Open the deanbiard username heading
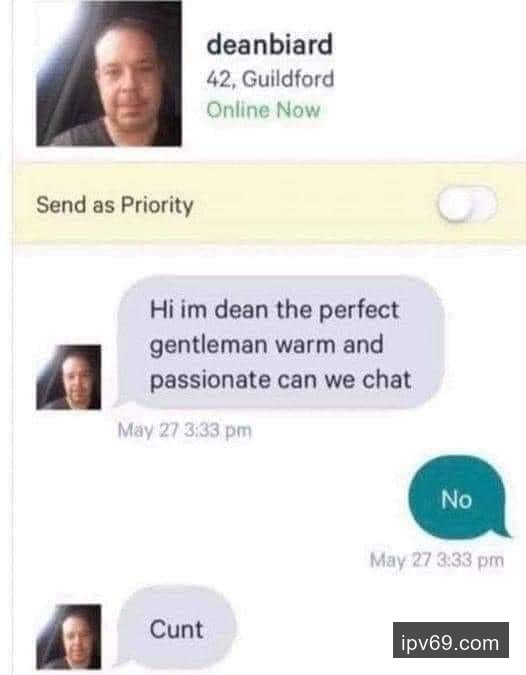Screen dimensions: 526x675 pos(270,45)
